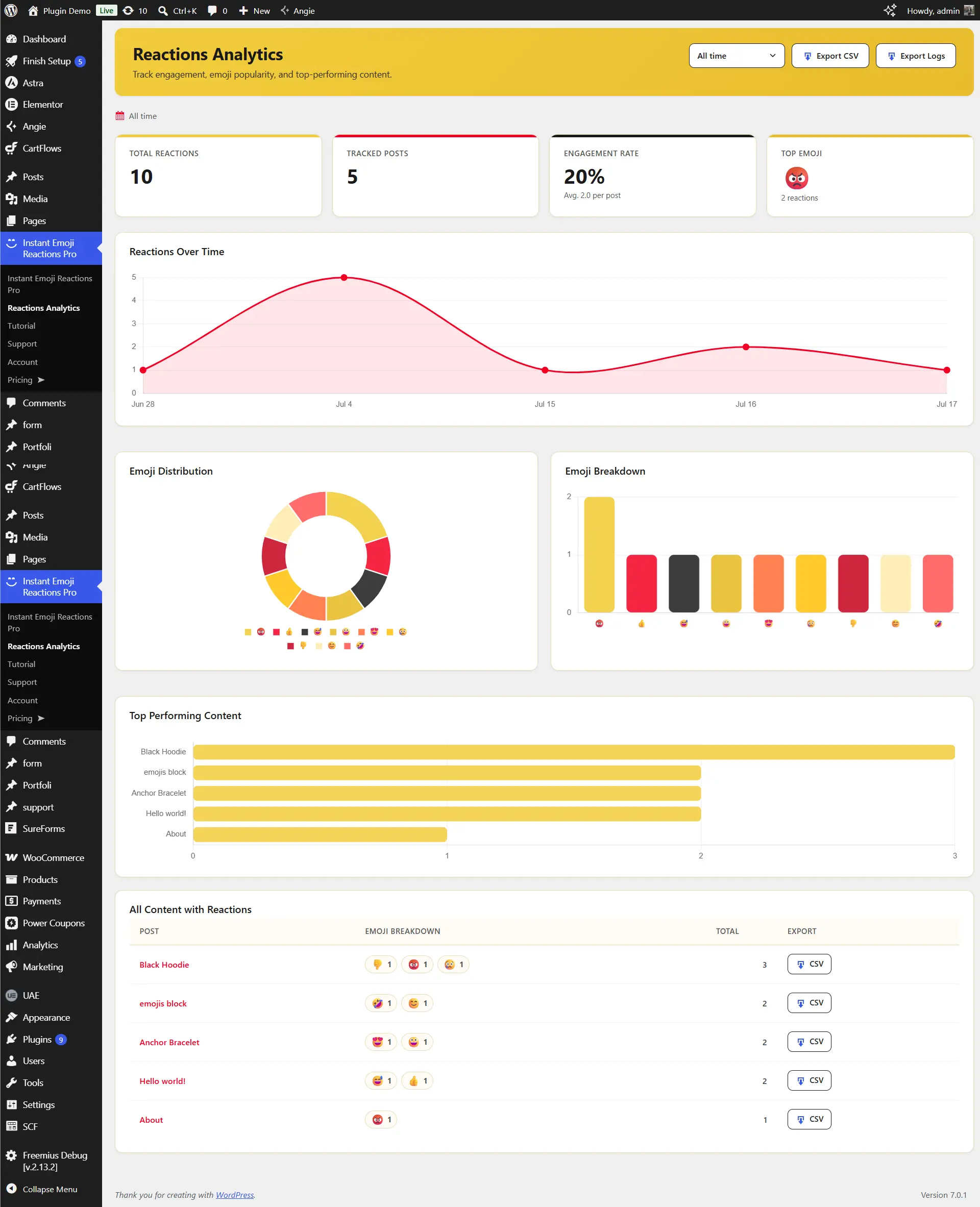Click the Plugin Demo home icon
The width and height of the screenshot is (980, 1207).
coord(33,11)
